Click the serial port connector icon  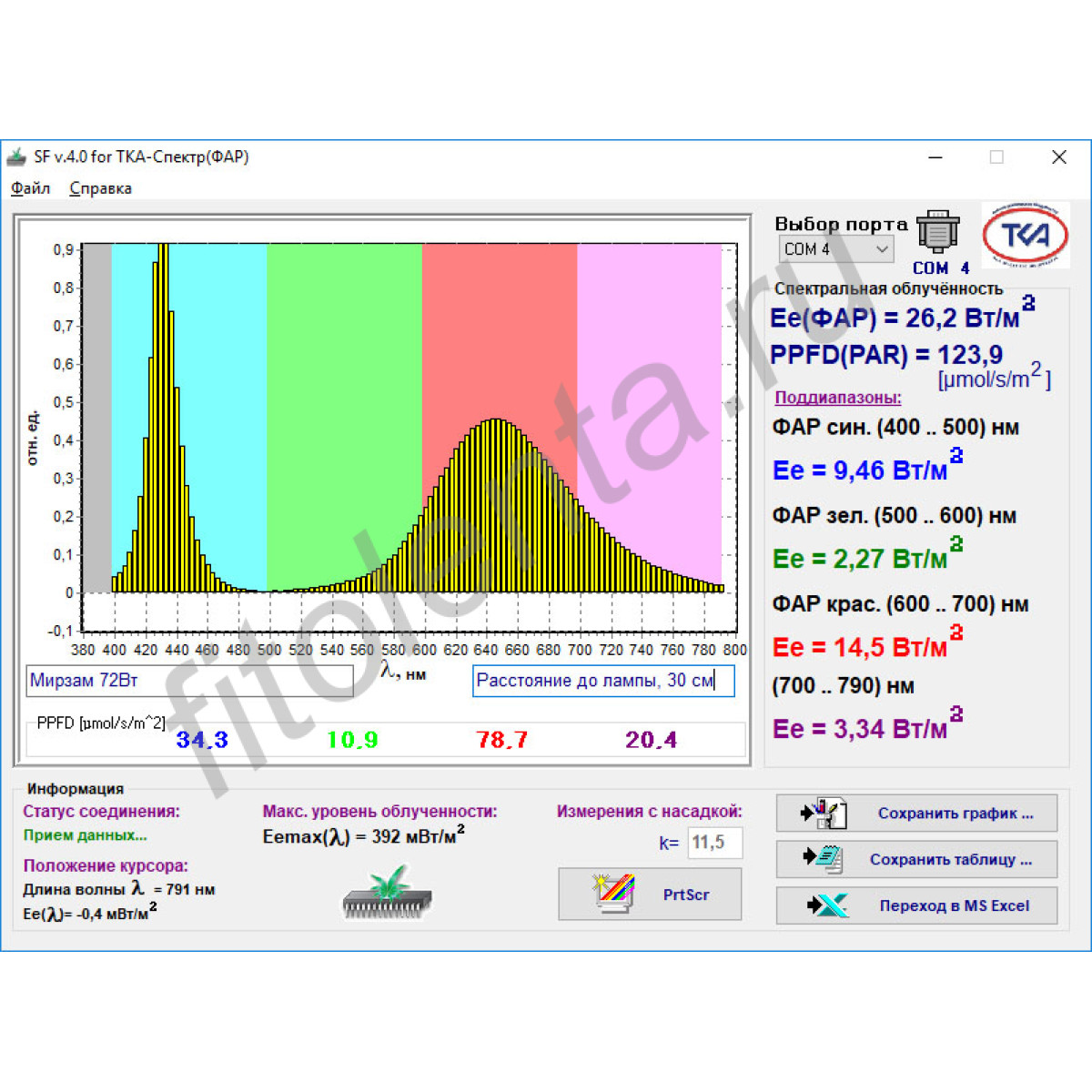(937, 232)
